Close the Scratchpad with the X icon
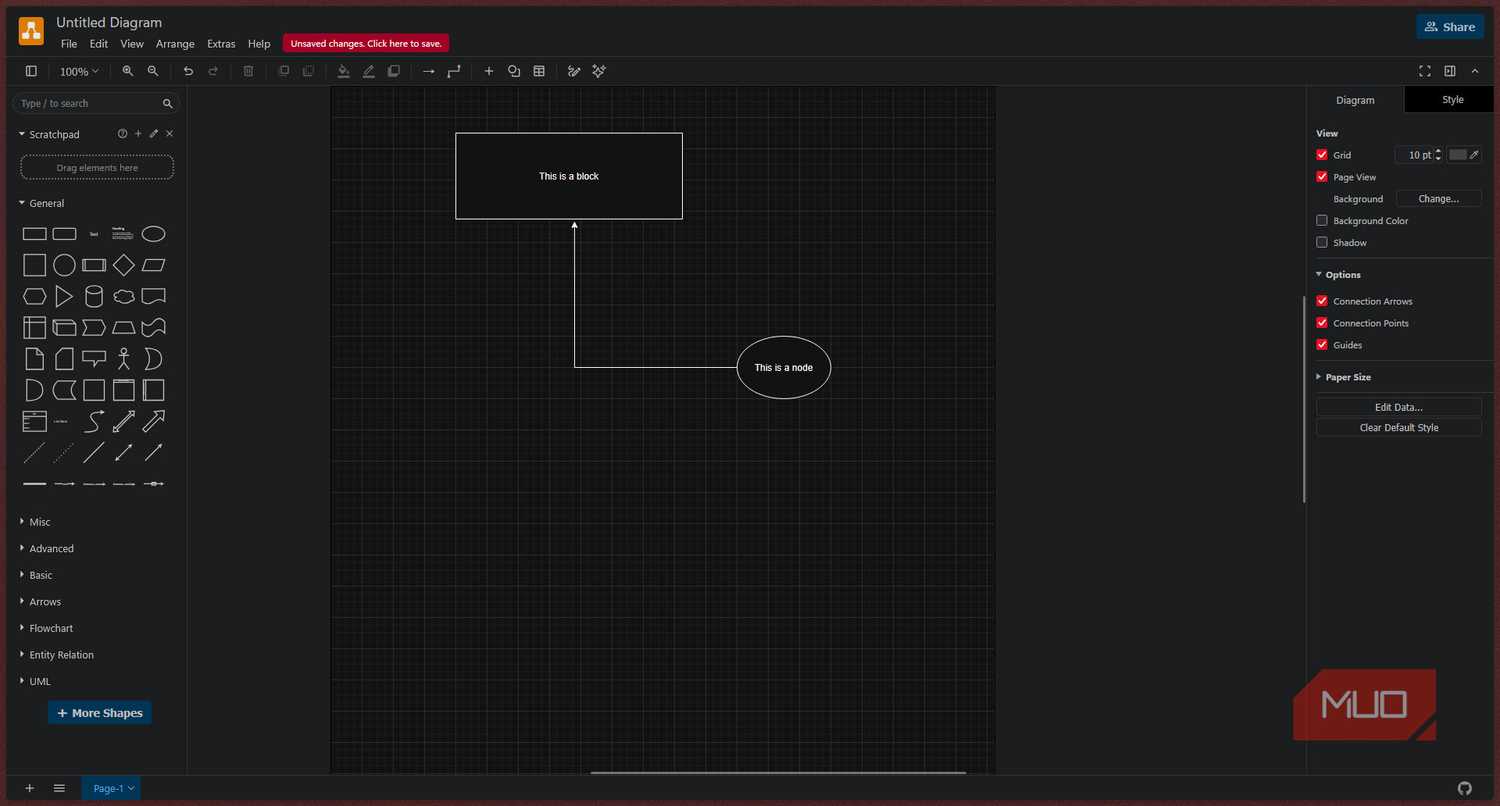 click(170, 134)
